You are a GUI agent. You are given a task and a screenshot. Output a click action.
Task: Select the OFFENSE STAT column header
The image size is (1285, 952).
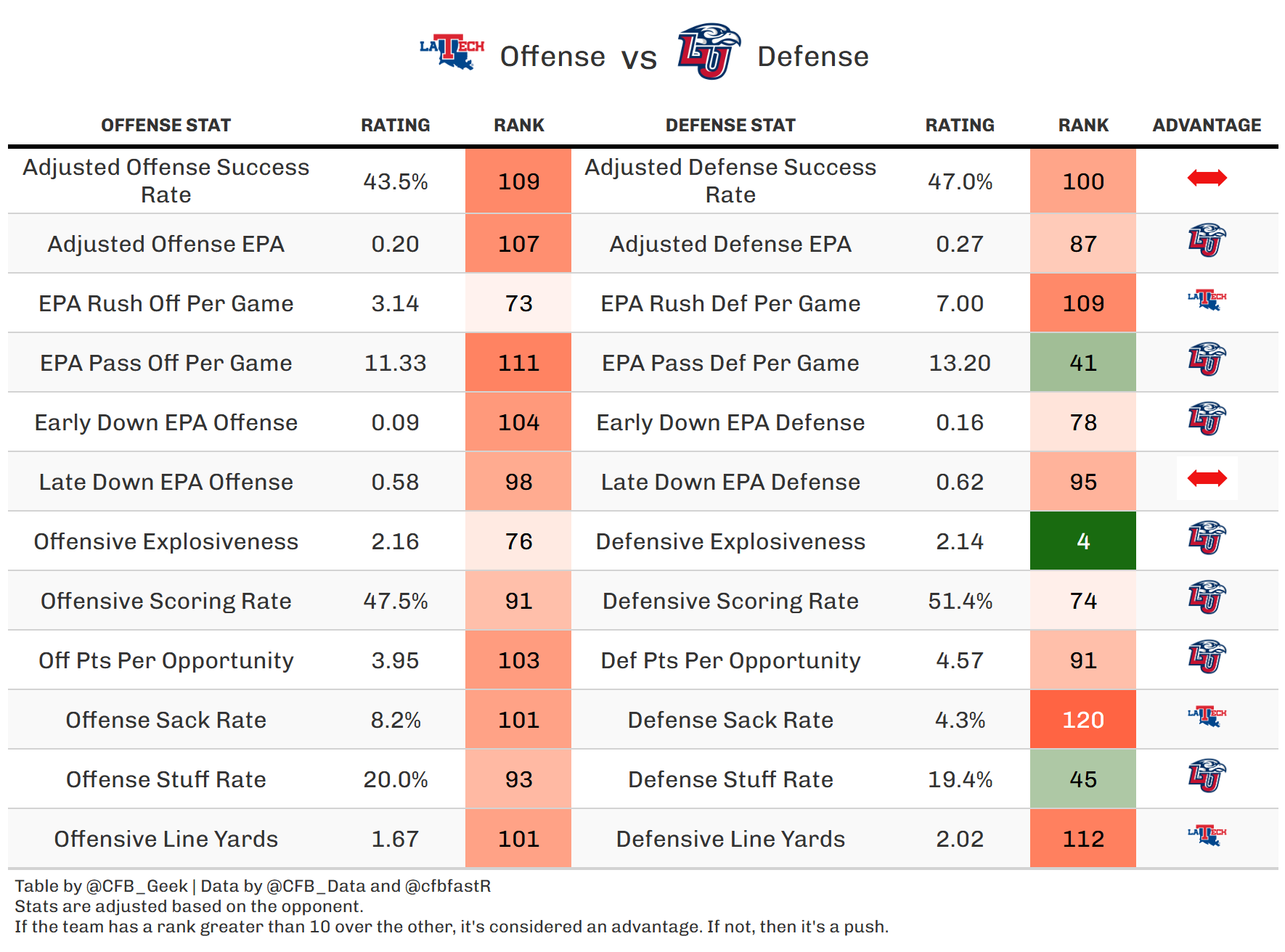pos(166,126)
